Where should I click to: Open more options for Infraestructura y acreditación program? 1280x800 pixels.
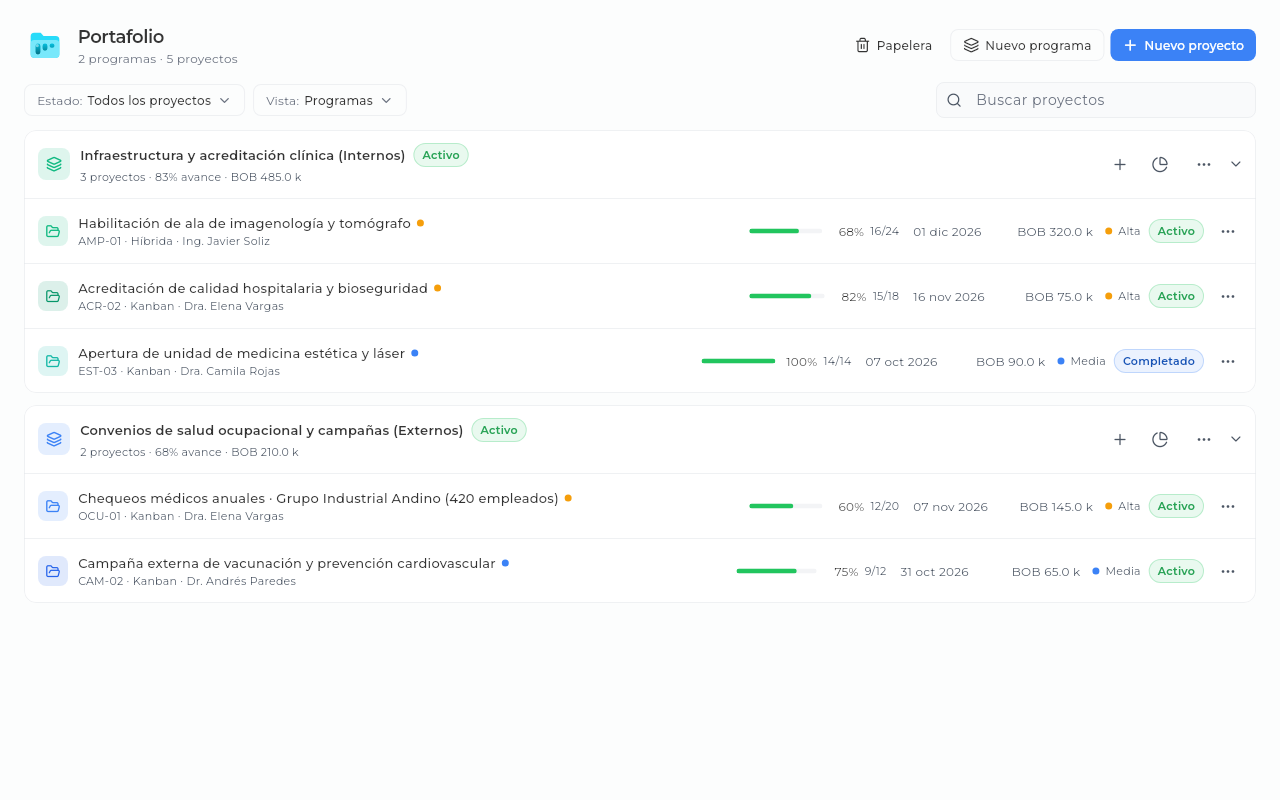[1204, 164]
